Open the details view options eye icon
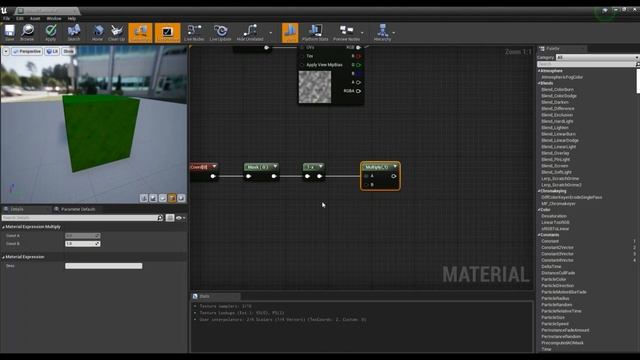The width and height of the screenshot is (640, 360). (x=179, y=218)
